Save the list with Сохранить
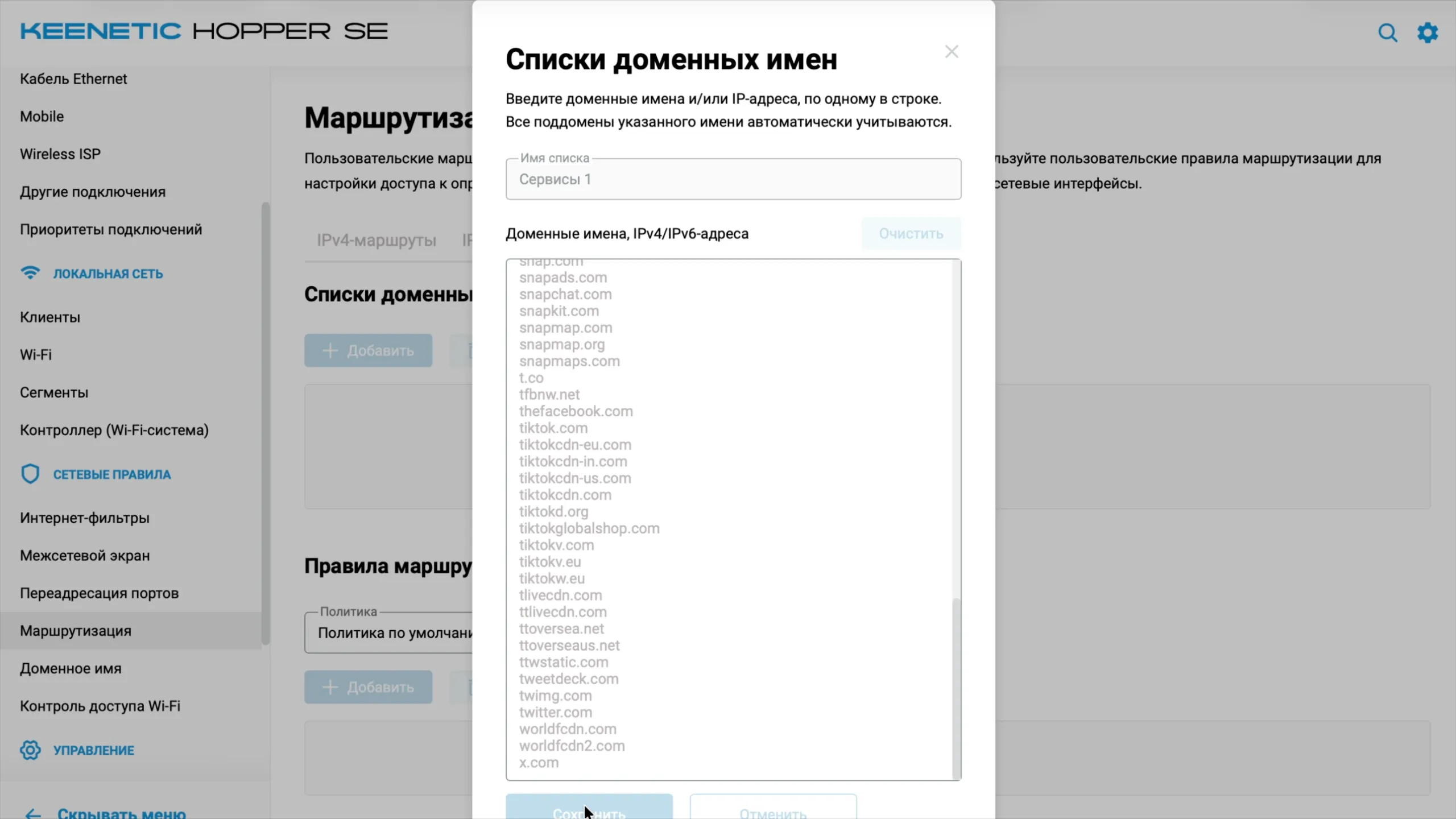 [x=589, y=806]
